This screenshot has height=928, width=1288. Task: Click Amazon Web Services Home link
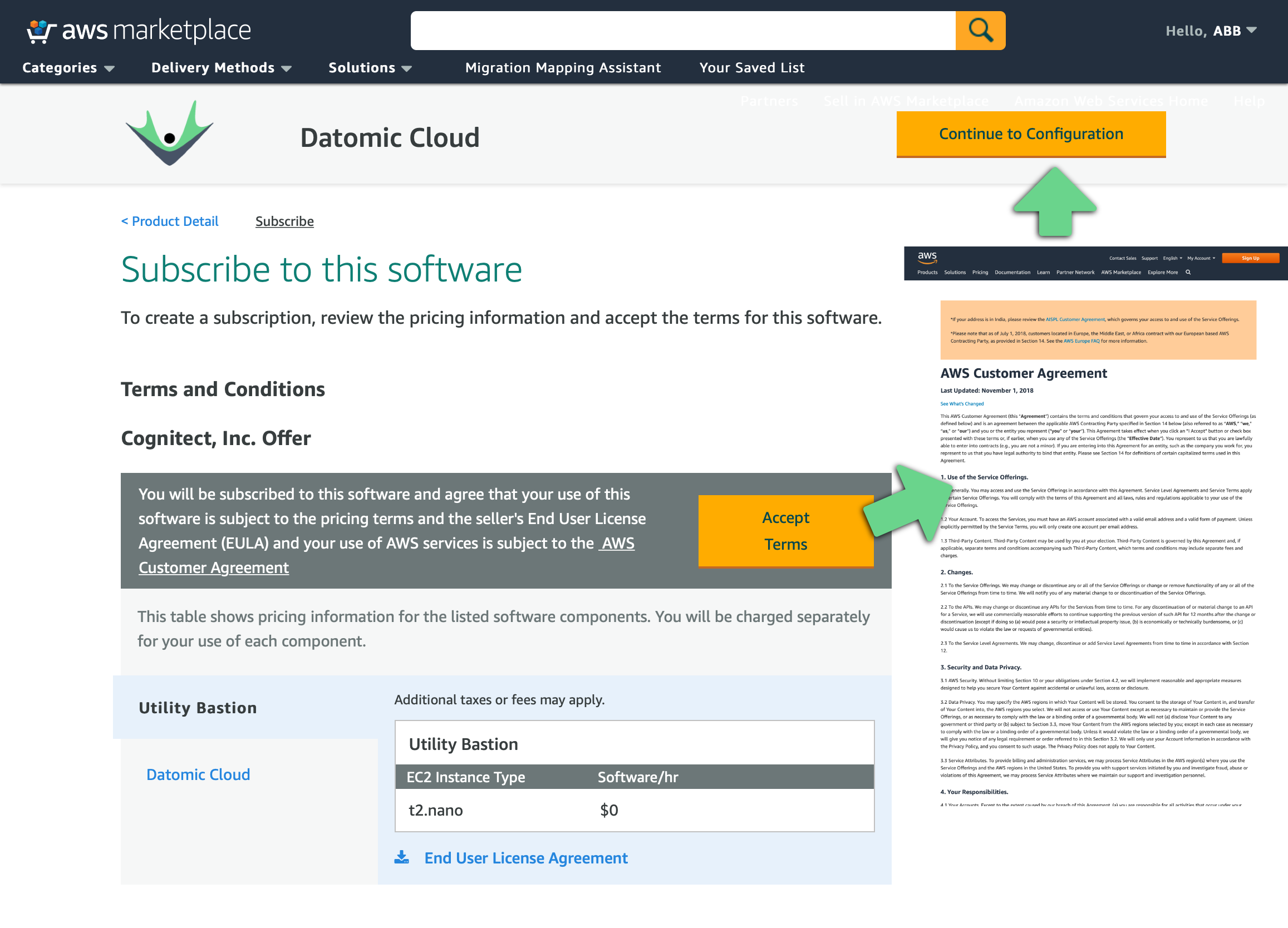point(1111,101)
